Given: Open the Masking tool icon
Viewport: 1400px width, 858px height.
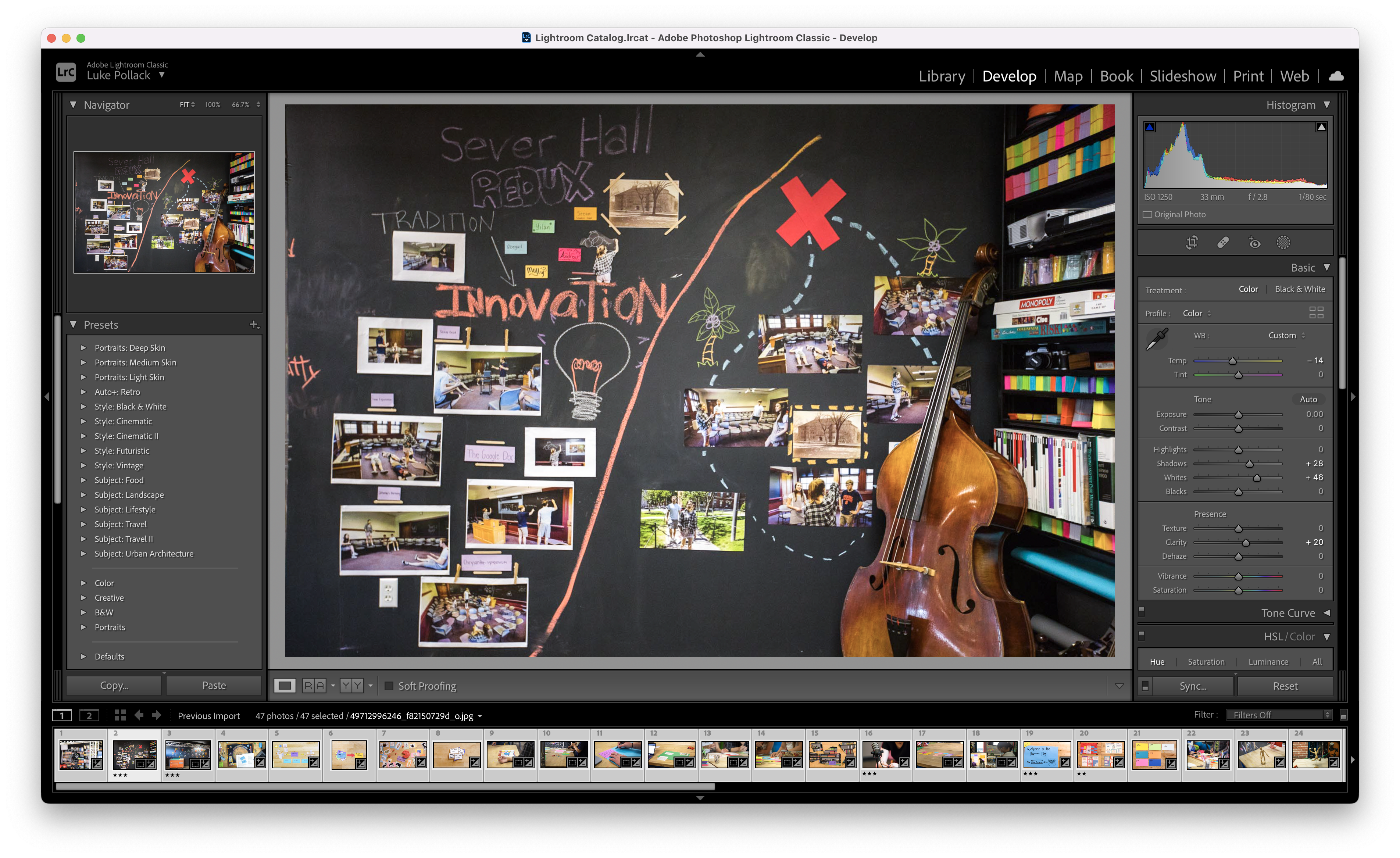Looking at the screenshot, I should 1283,243.
